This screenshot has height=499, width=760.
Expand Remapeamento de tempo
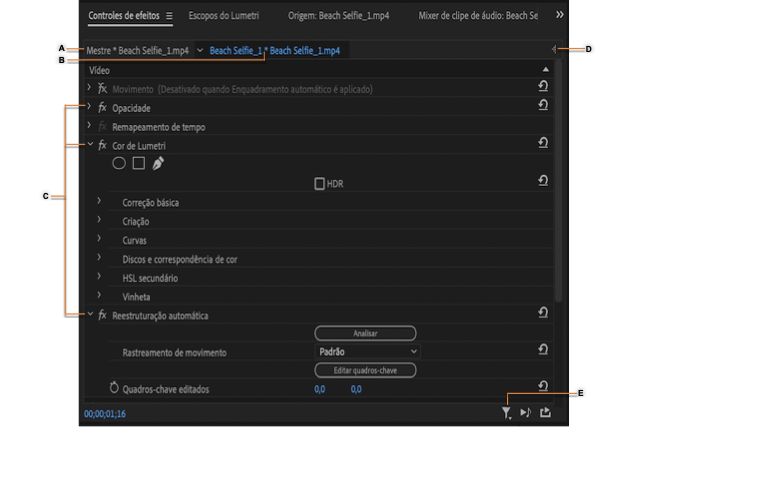tap(89, 125)
